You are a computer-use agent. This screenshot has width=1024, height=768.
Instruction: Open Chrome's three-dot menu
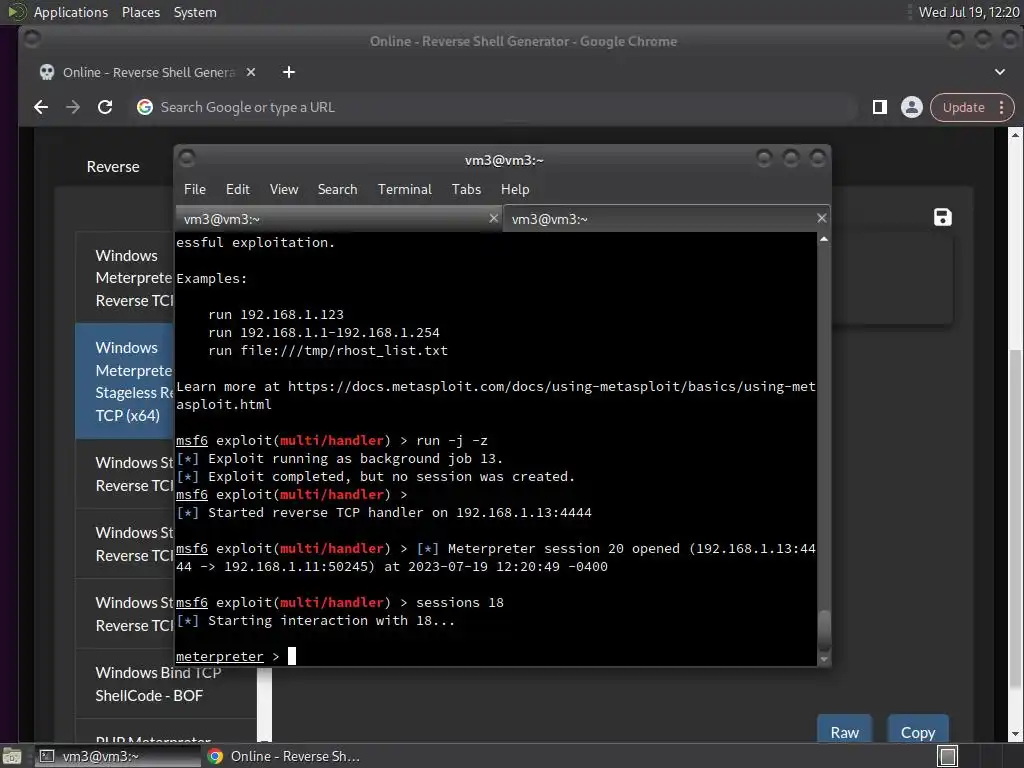[x=1002, y=107]
